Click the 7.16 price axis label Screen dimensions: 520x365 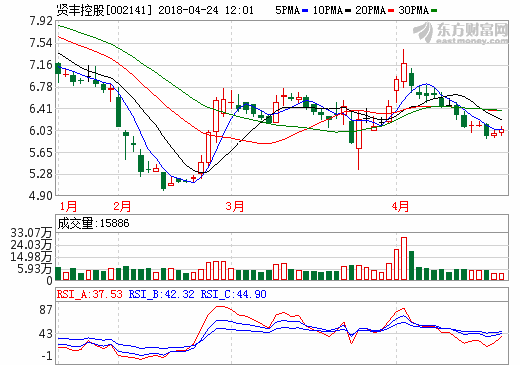(x=41, y=65)
